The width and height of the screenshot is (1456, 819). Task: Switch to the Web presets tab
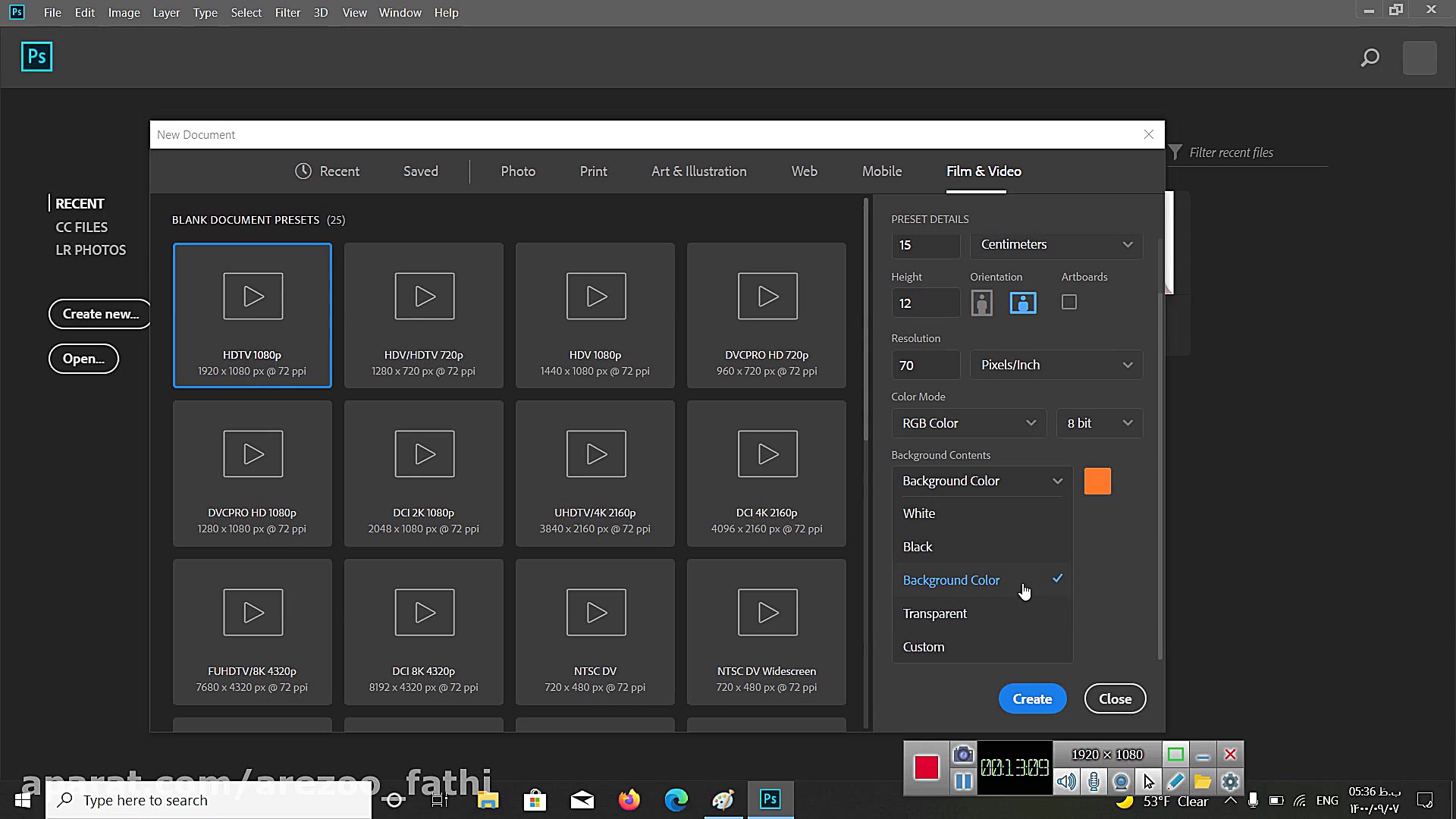tap(804, 171)
